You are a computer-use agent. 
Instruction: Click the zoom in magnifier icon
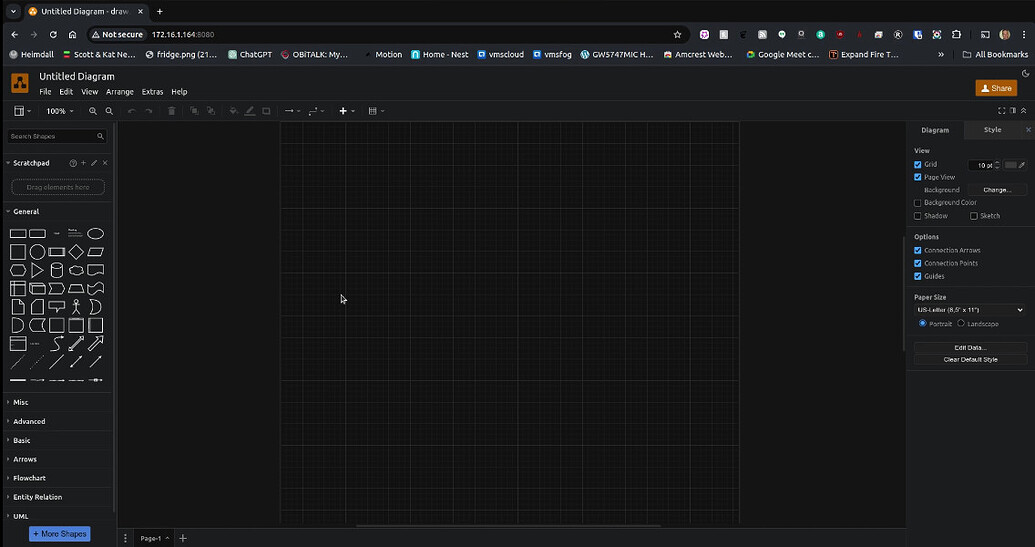pos(93,111)
